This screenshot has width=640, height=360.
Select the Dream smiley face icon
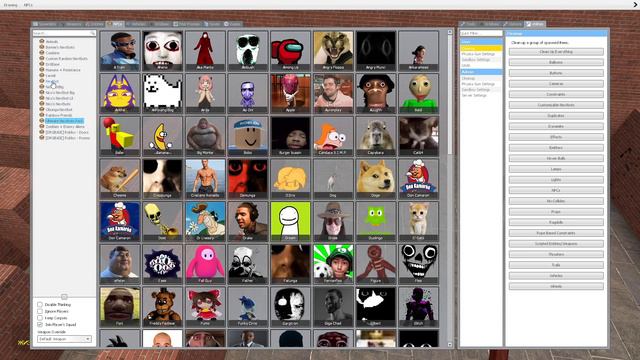point(290,221)
